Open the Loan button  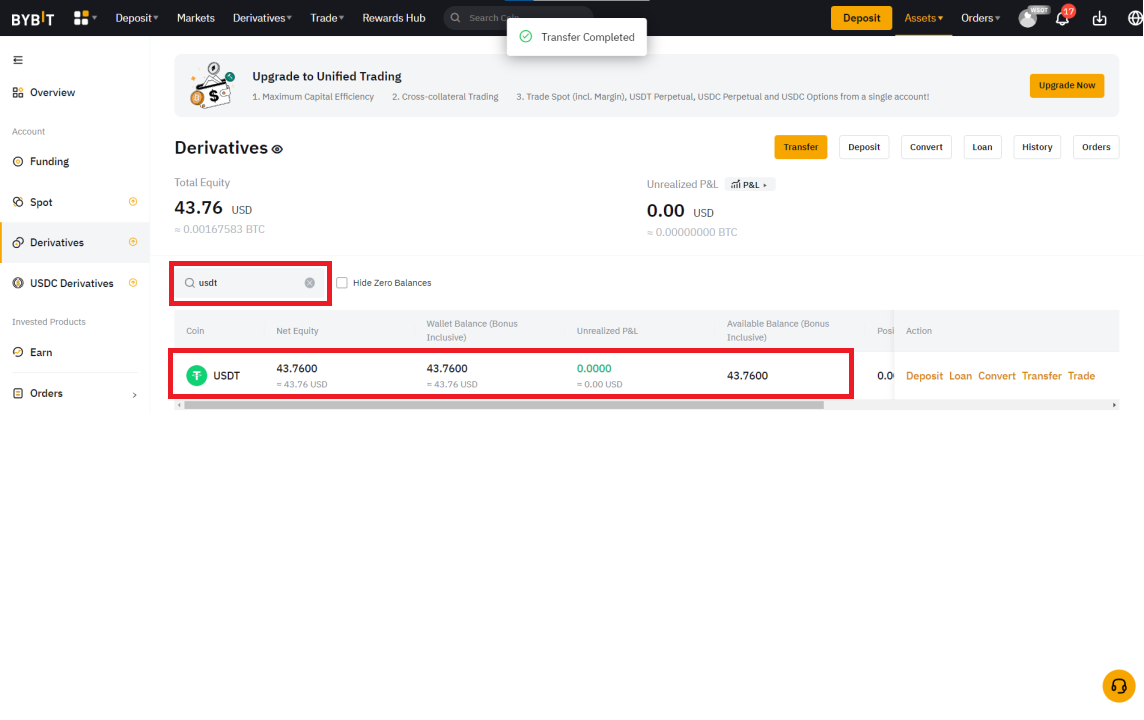coord(982,147)
